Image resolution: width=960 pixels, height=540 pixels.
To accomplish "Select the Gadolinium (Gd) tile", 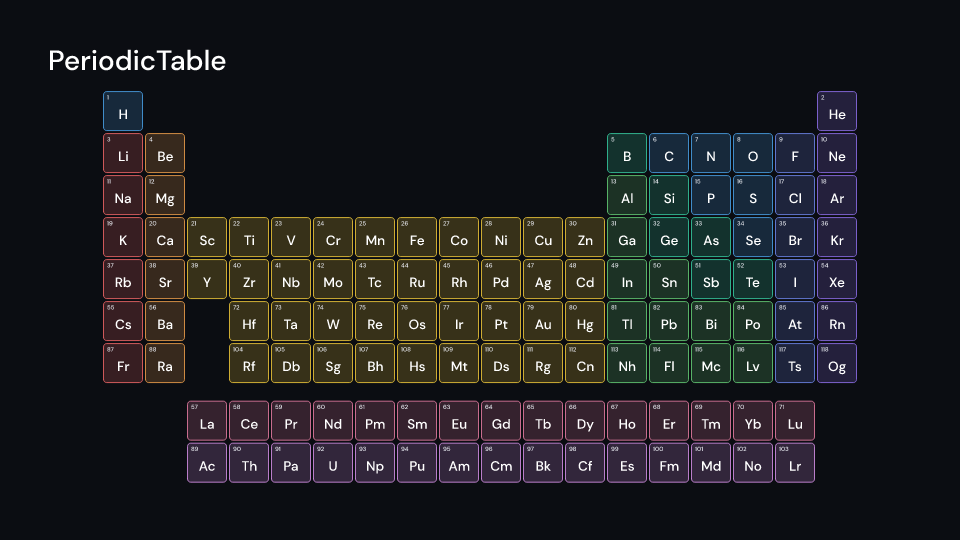I will (x=501, y=421).
